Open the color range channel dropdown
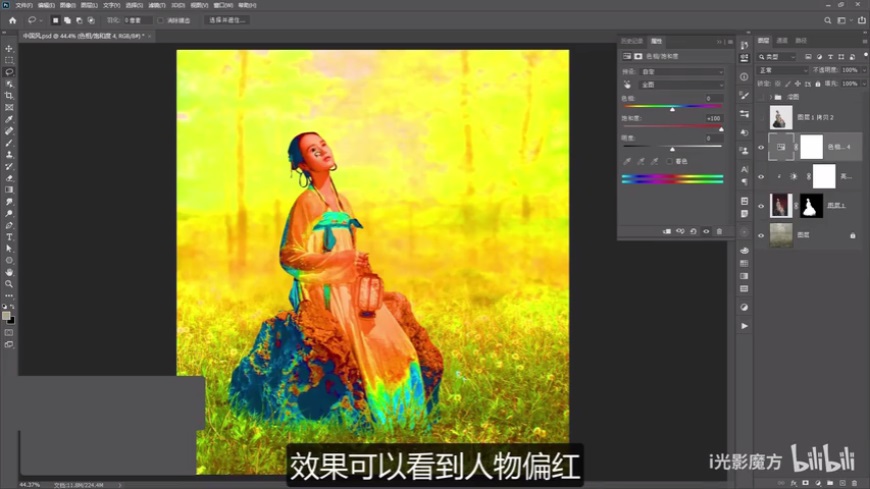The image size is (870, 489). [682, 85]
